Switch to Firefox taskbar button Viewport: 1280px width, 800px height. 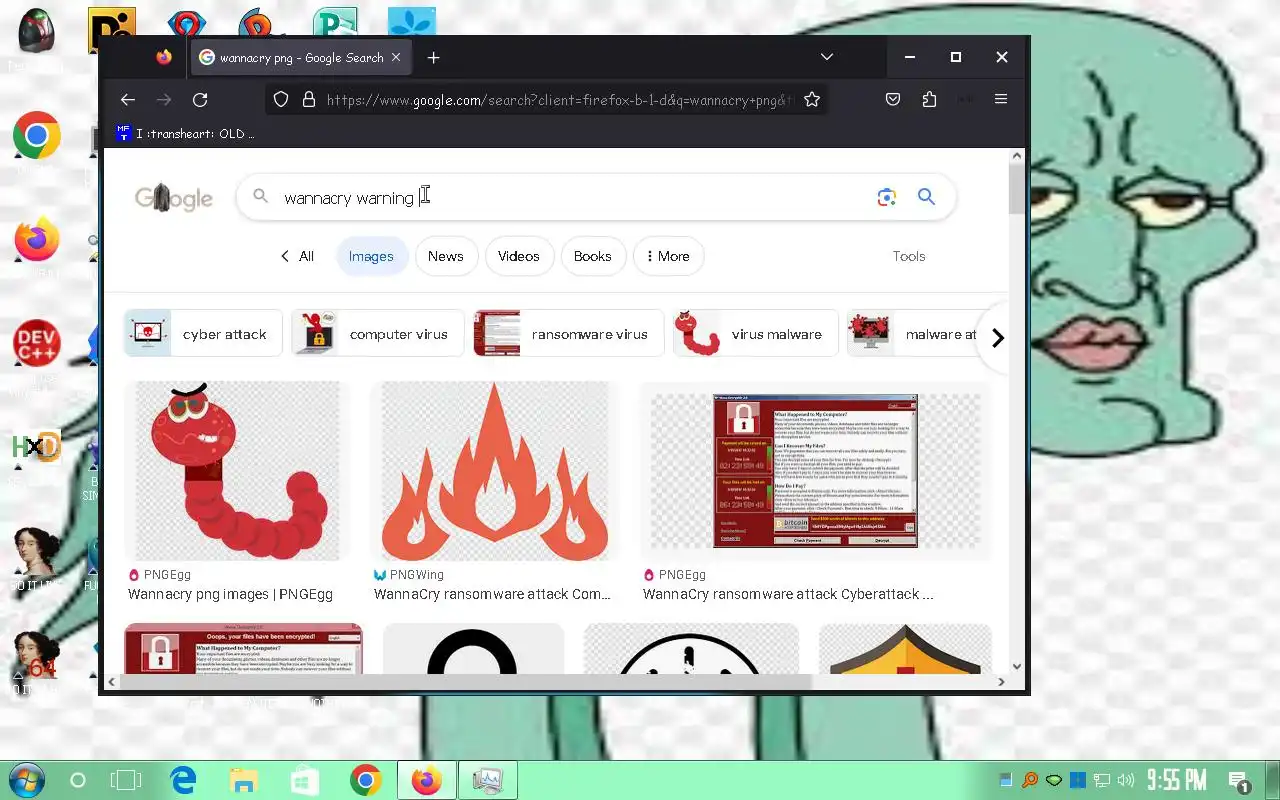[x=427, y=781]
